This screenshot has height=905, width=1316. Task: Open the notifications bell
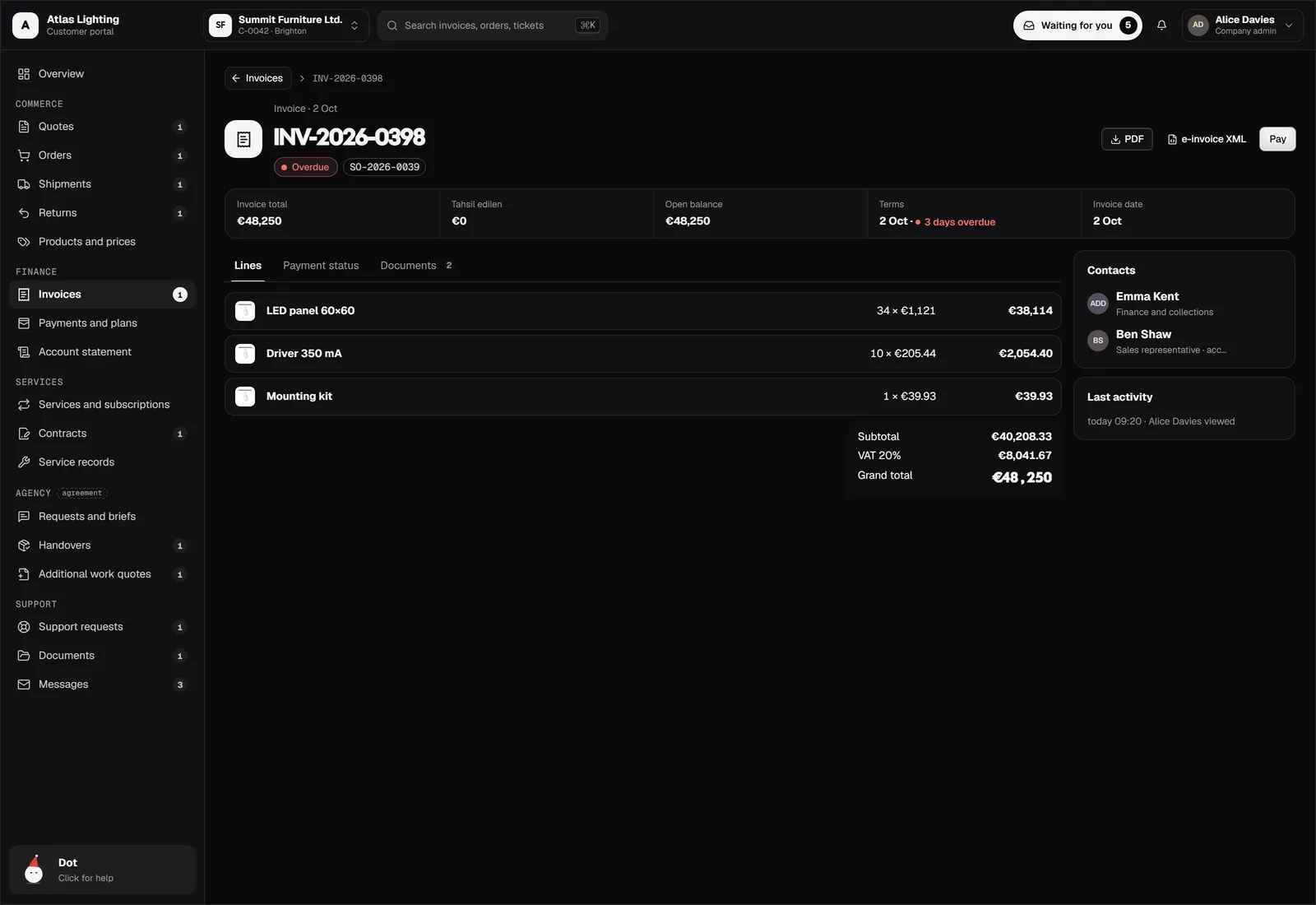(1161, 26)
